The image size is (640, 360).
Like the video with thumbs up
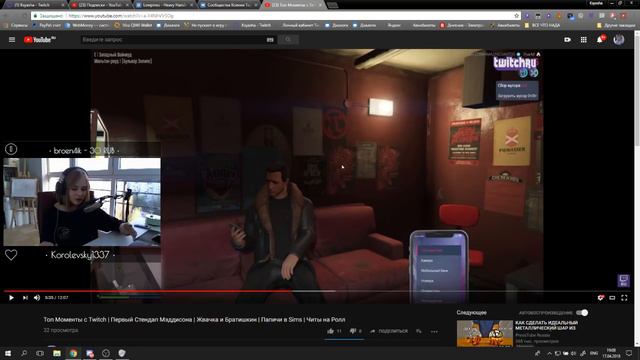pyautogui.click(x=331, y=331)
